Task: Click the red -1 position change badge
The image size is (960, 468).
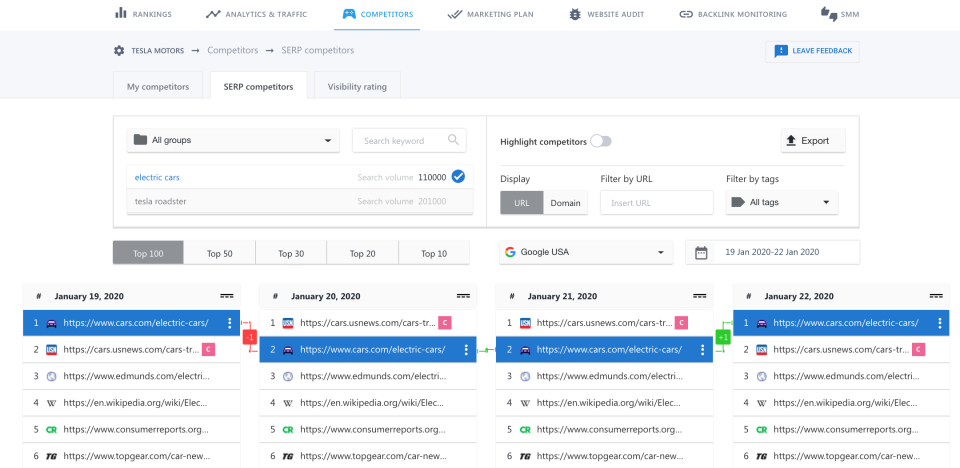Action: point(249,337)
